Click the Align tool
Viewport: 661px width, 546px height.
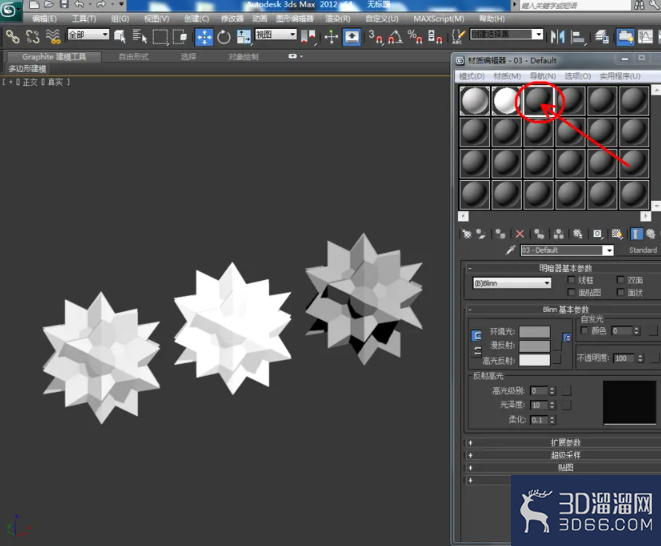click(x=578, y=37)
